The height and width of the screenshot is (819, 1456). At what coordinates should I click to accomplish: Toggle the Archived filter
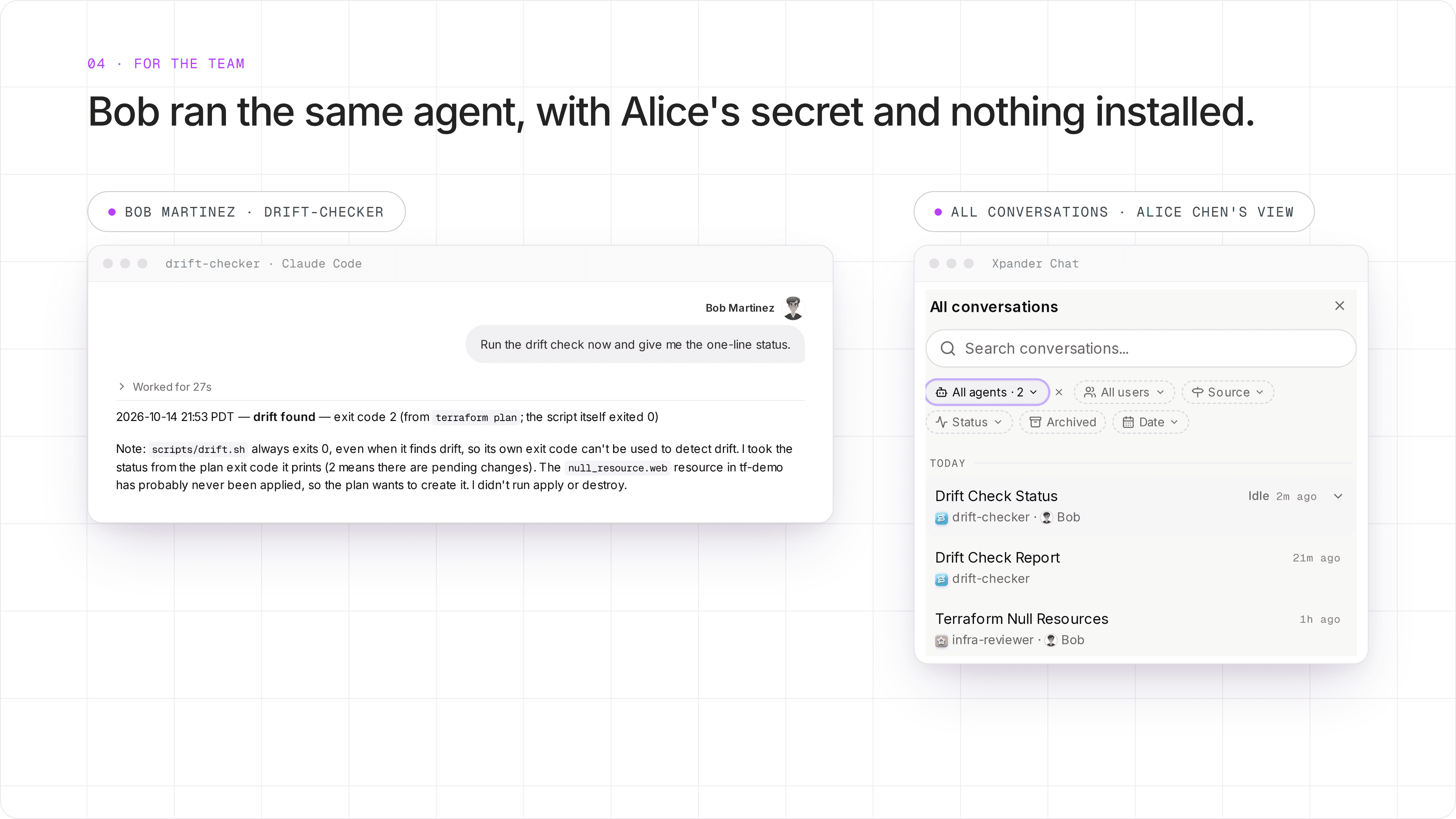(1063, 422)
